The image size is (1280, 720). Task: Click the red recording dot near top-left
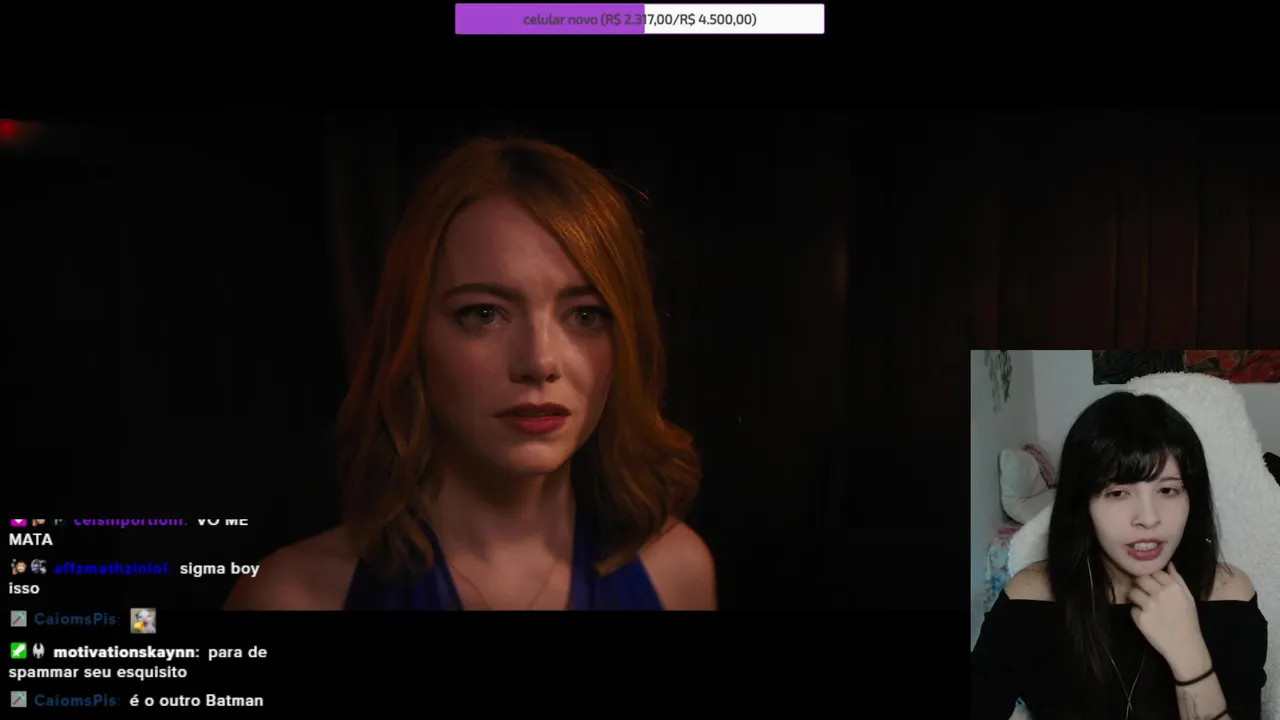[9, 129]
